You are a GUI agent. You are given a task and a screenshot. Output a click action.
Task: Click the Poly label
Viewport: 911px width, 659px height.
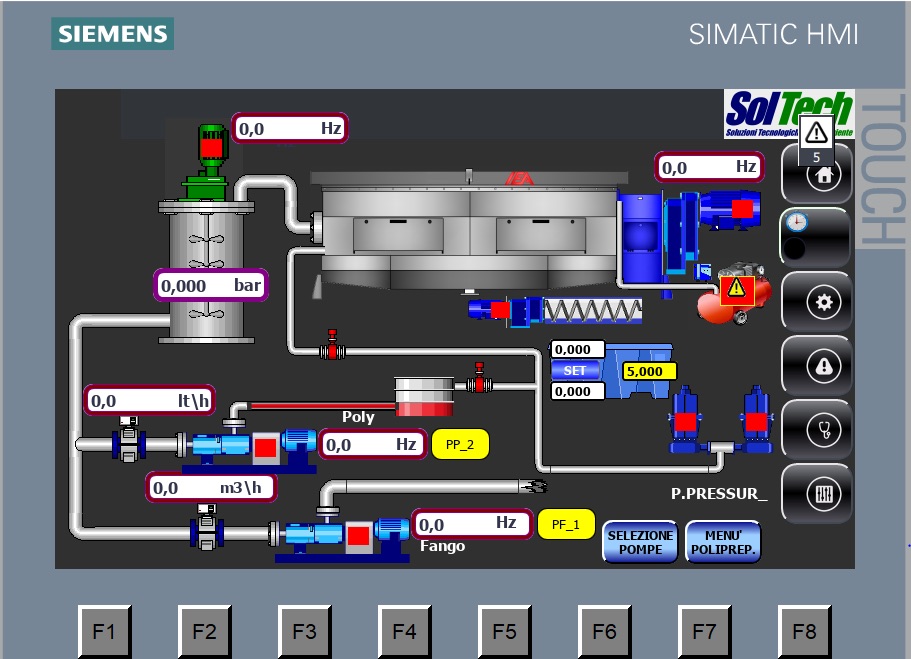pyautogui.click(x=358, y=417)
